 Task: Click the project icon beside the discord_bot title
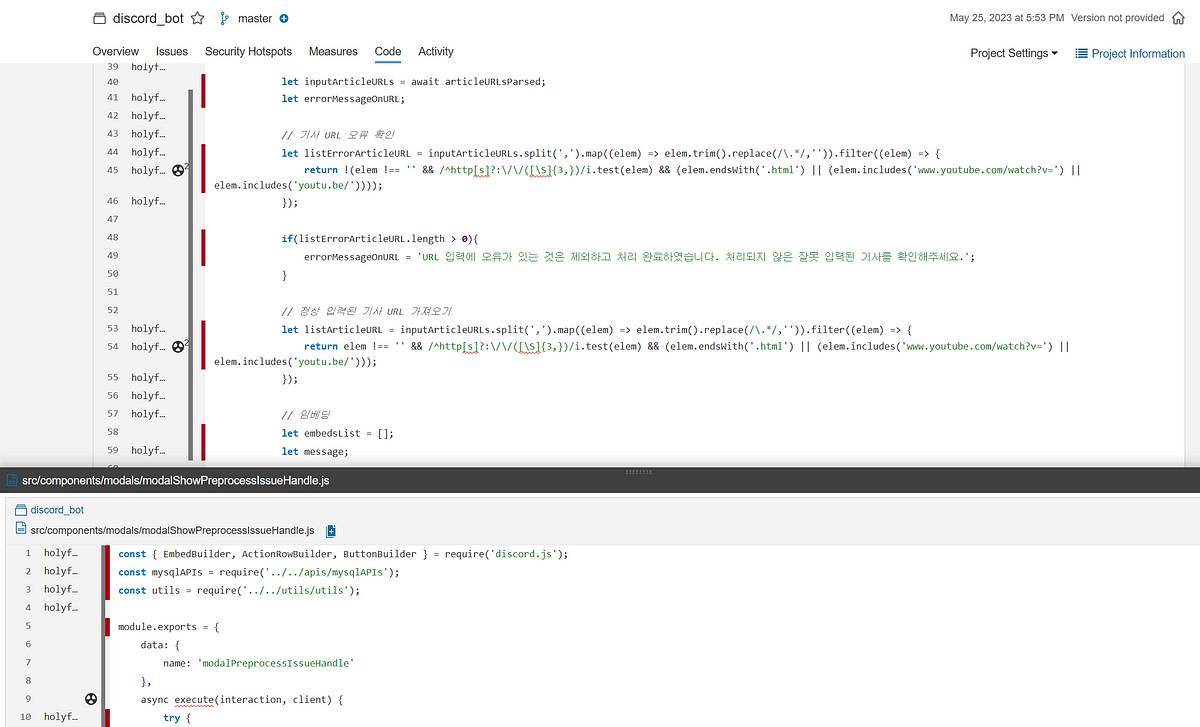coord(98,19)
